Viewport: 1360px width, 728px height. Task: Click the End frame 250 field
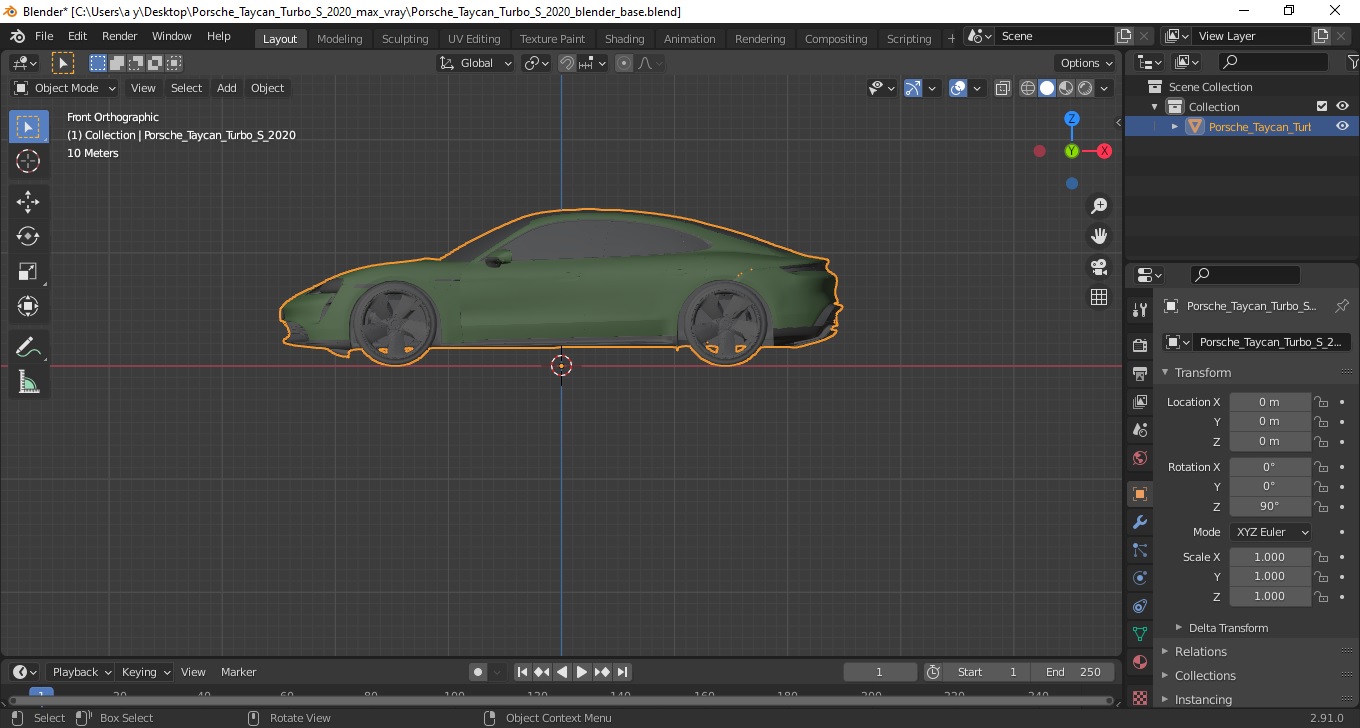tap(1073, 672)
